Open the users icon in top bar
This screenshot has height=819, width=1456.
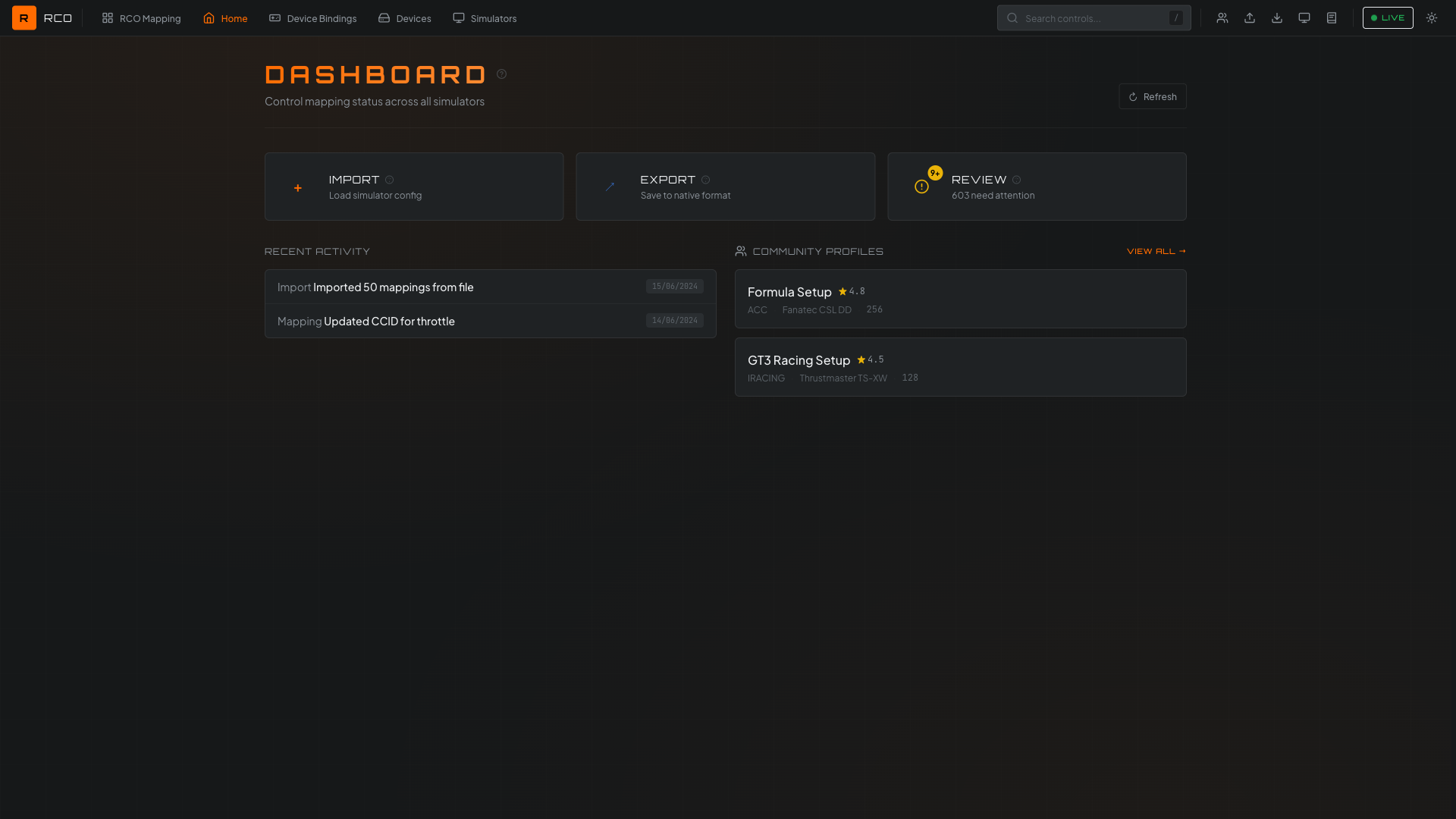[1222, 18]
